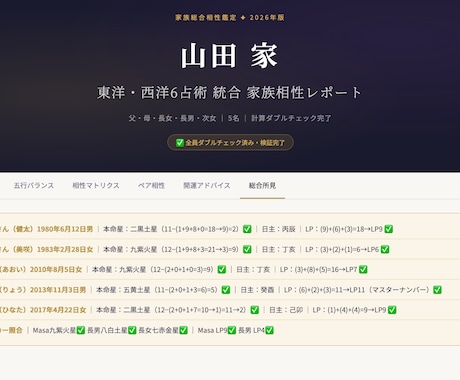Click the 父・母・長女・長男・次女 text
Viewport: 460px width, 380px height.
pos(172,118)
